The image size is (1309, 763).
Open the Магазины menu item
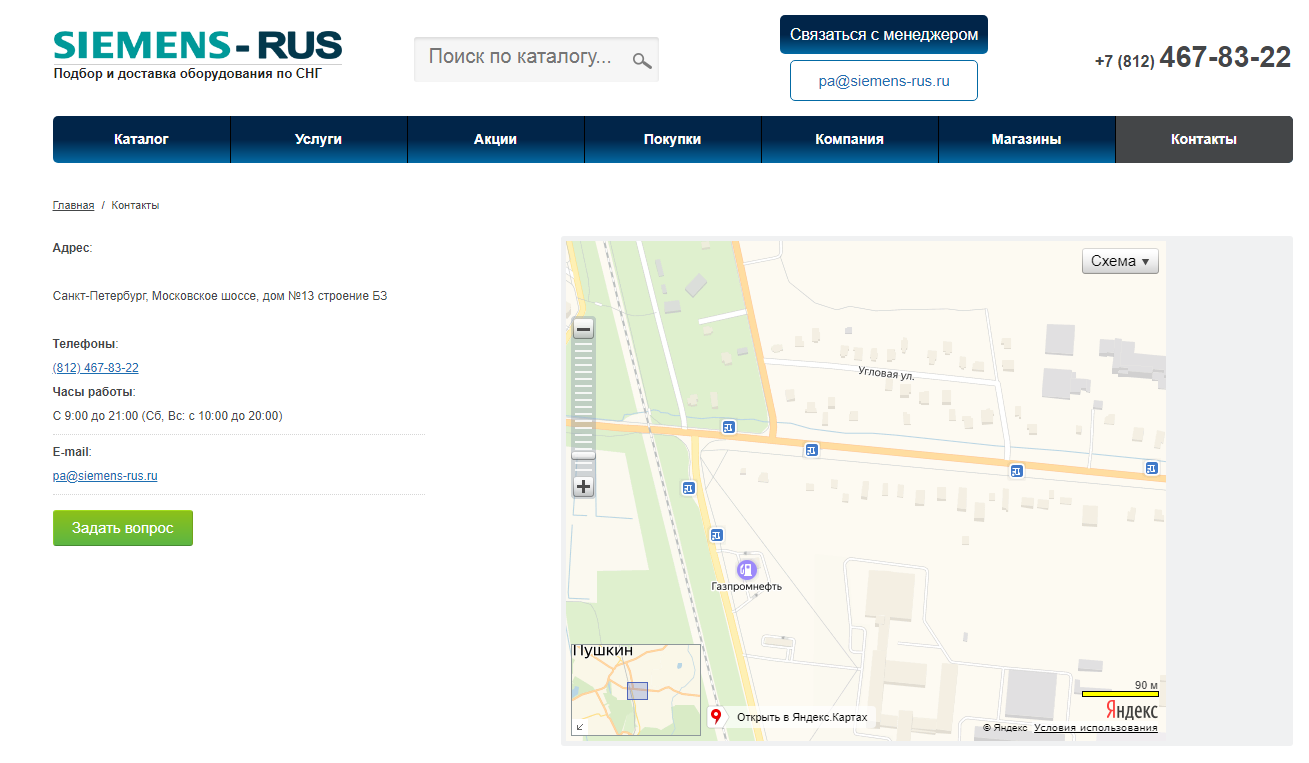point(1027,139)
